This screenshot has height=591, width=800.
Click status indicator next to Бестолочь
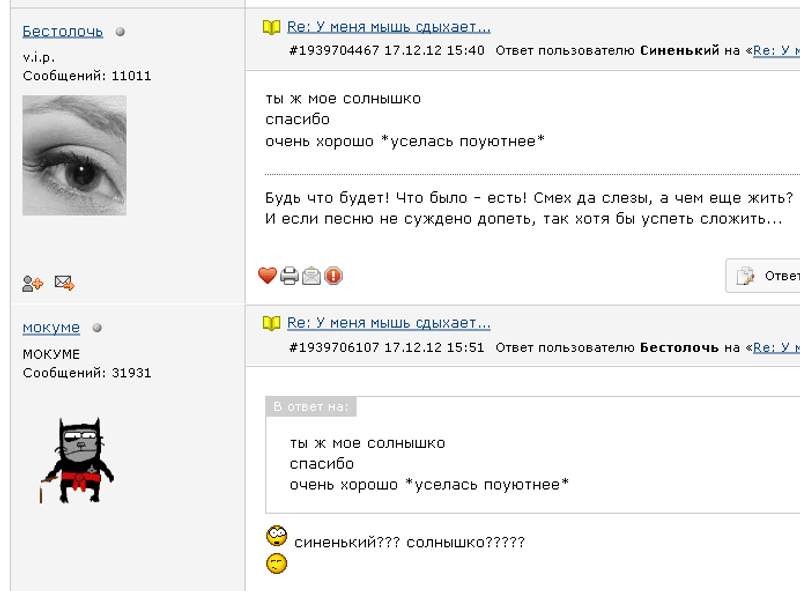pyautogui.click(x=120, y=32)
